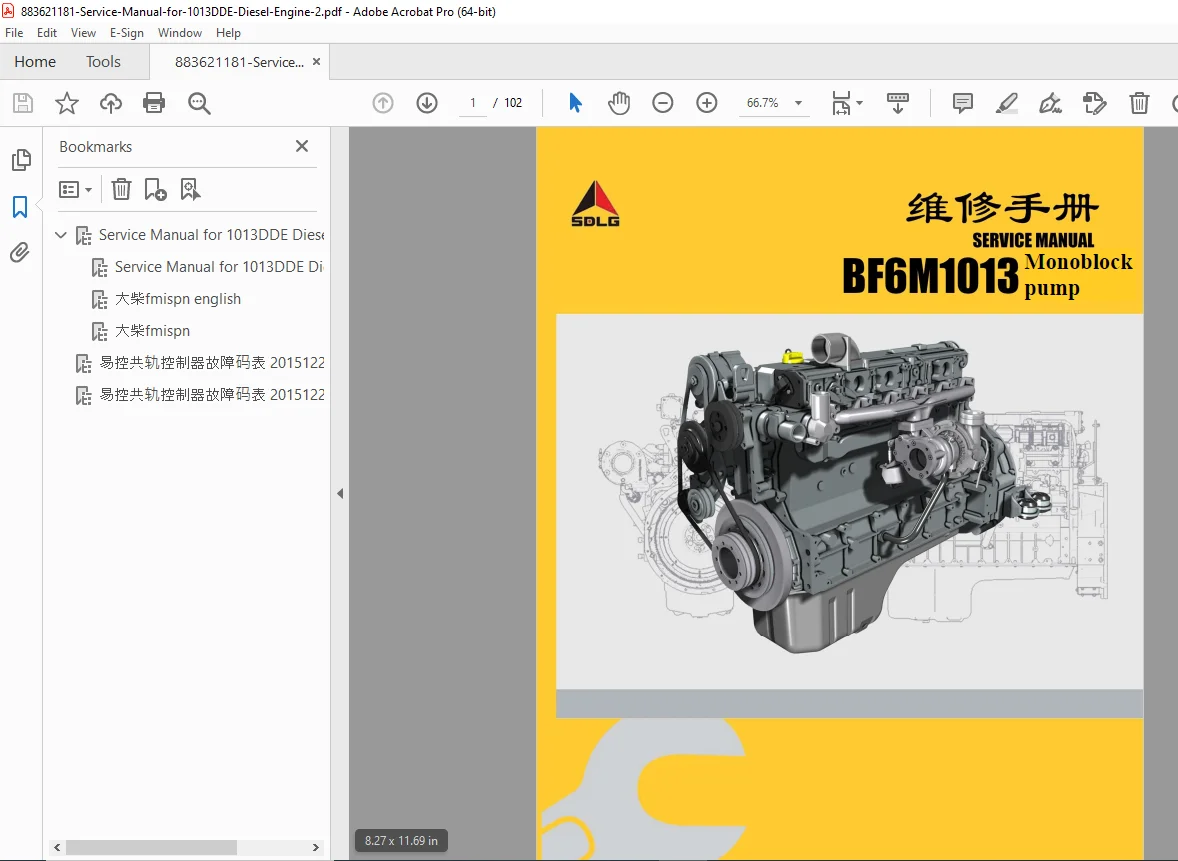Open the 大柴fmispn bookmark without english

coord(153,331)
